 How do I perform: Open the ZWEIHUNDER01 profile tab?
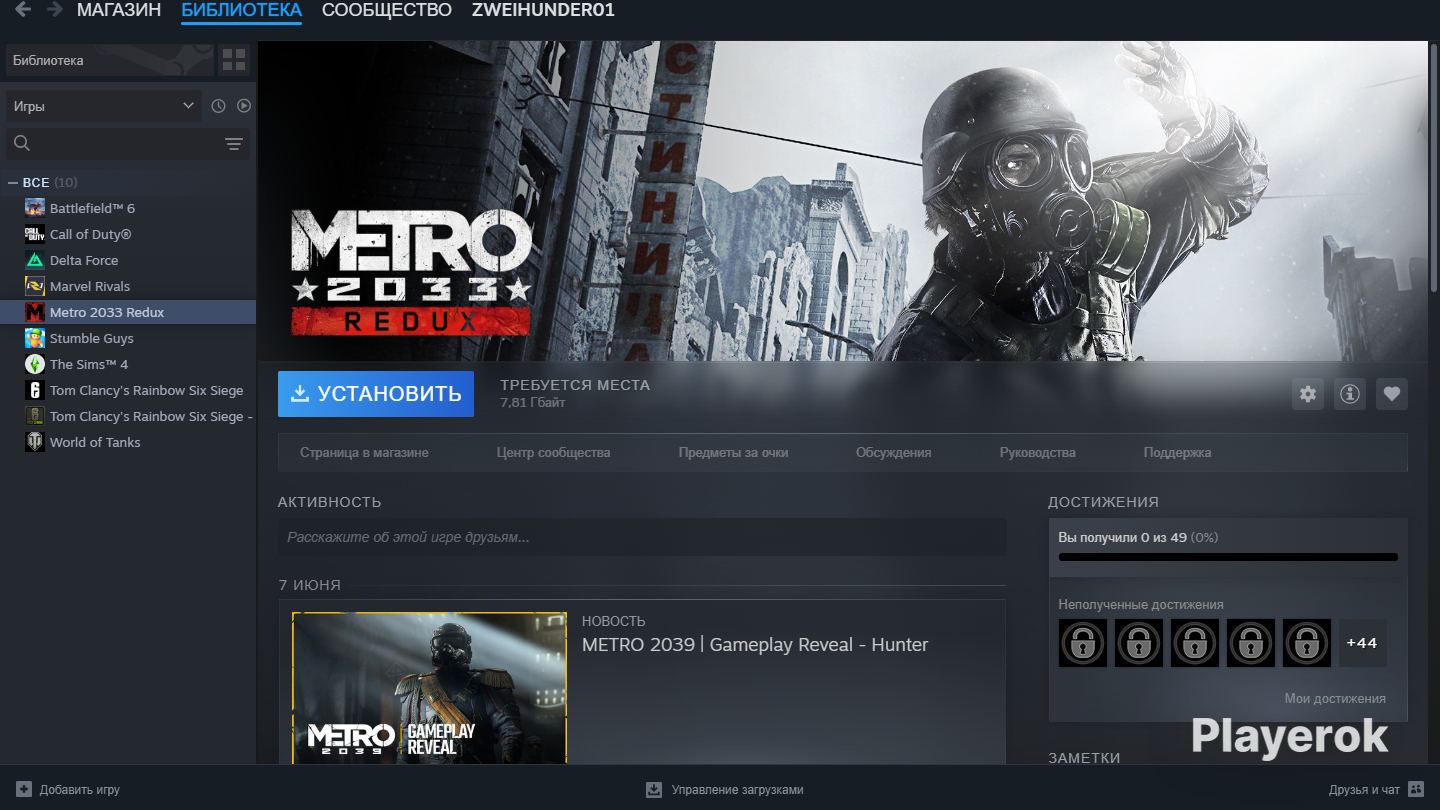[x=543, y=10]
